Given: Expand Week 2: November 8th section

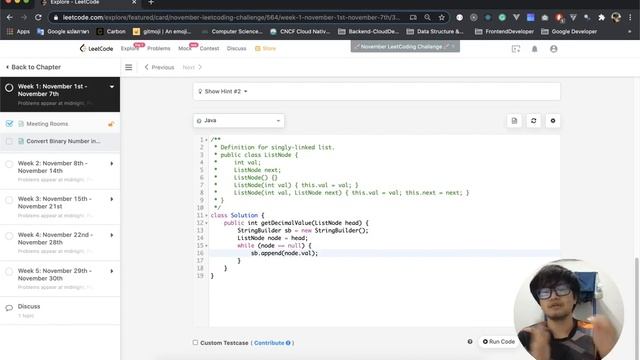Looking at the screenshot, I should [x=111, y=164].
